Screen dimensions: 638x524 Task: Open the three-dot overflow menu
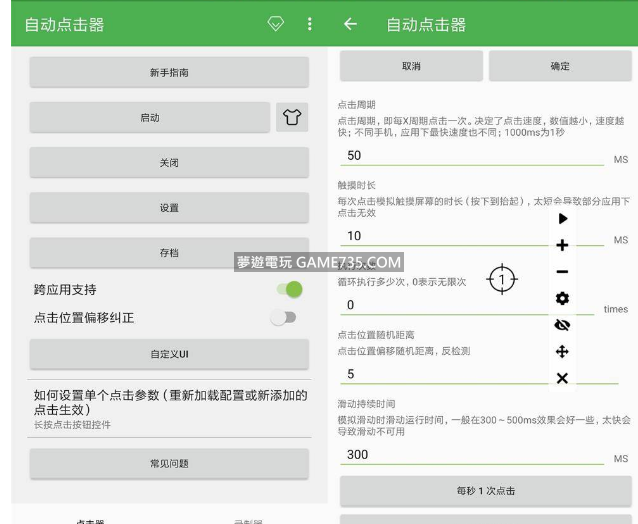pos(309,24)
